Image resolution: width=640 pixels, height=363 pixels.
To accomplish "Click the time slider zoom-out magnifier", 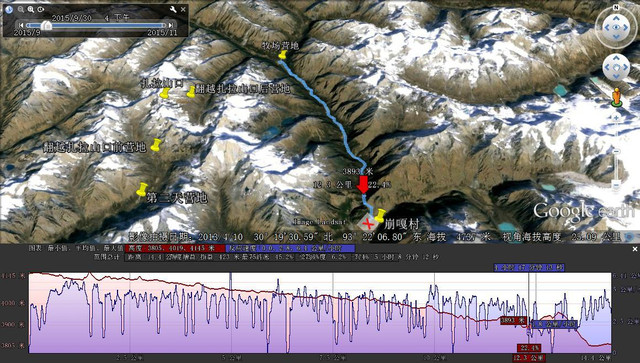I will tap(20, 9).
